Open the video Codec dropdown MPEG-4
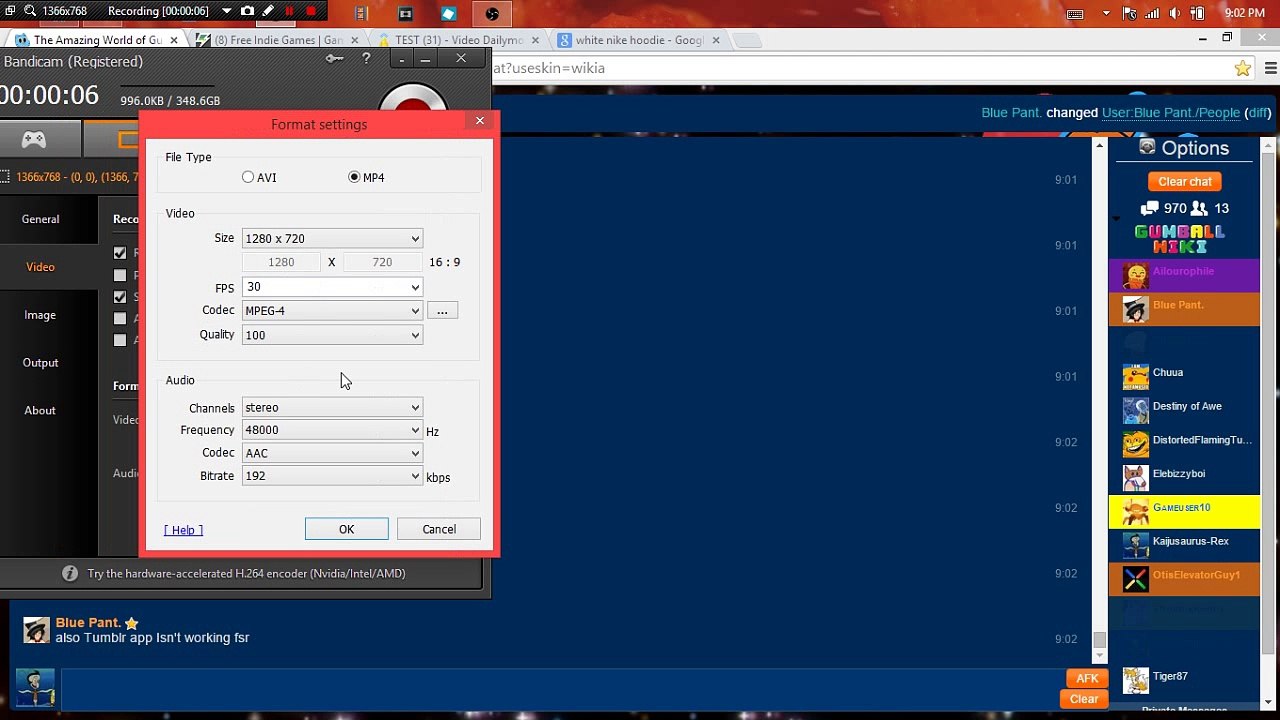1280x720 pixels. tap(332, 311)
